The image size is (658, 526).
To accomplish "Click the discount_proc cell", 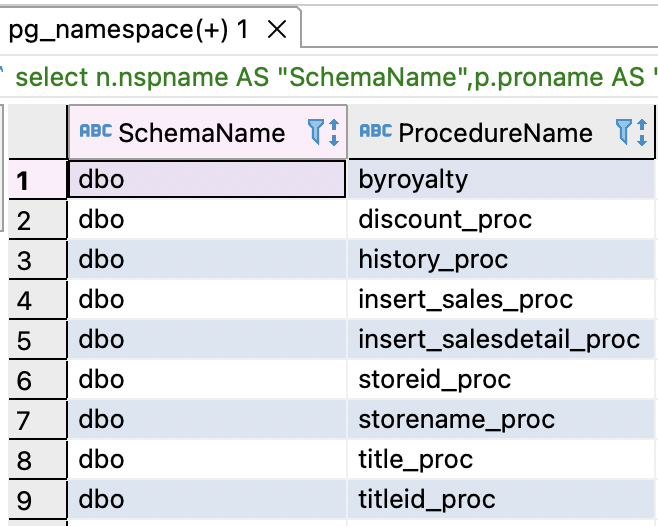I will tap(501, 220).
